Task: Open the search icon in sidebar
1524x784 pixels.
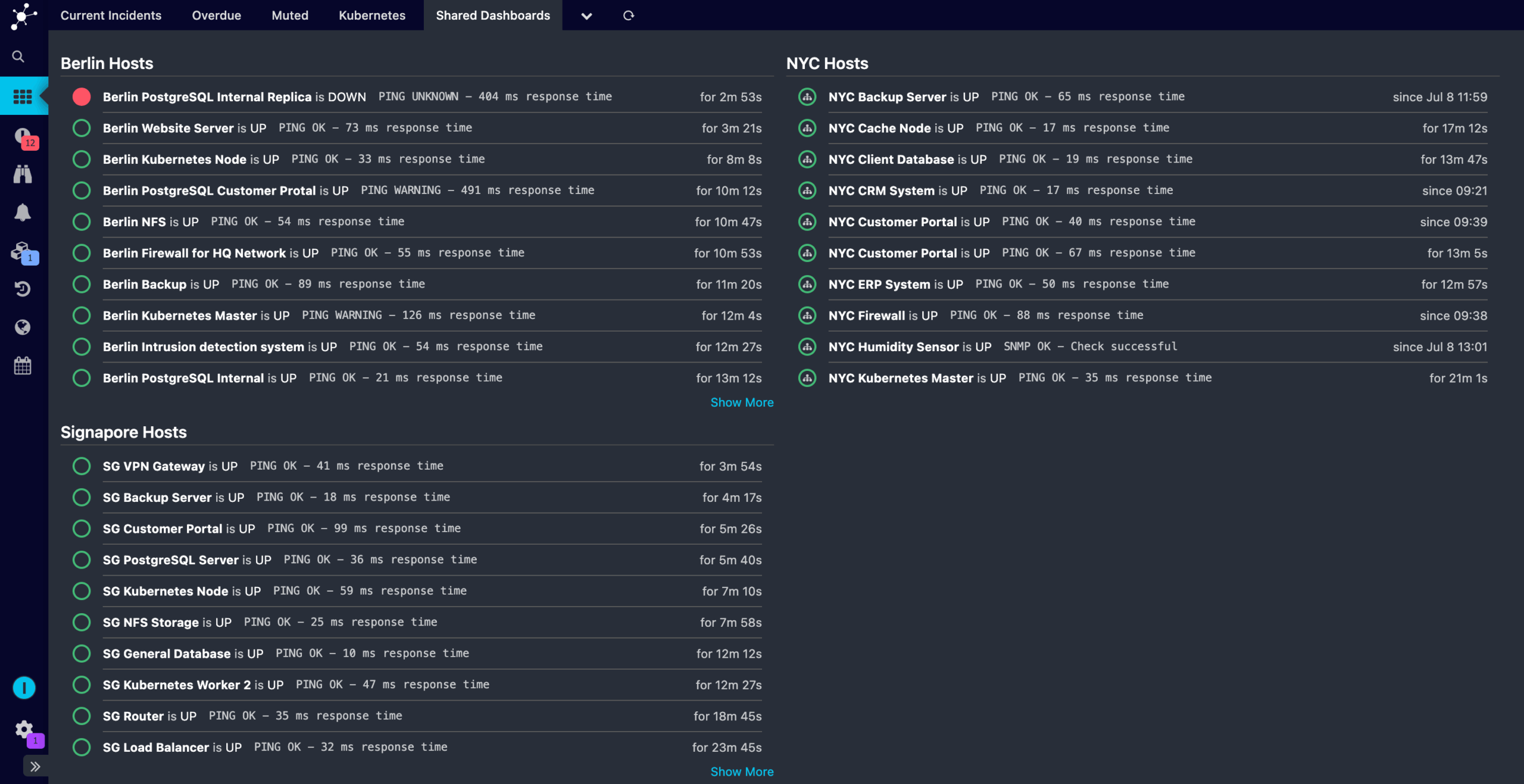Action: coord(18,57)
